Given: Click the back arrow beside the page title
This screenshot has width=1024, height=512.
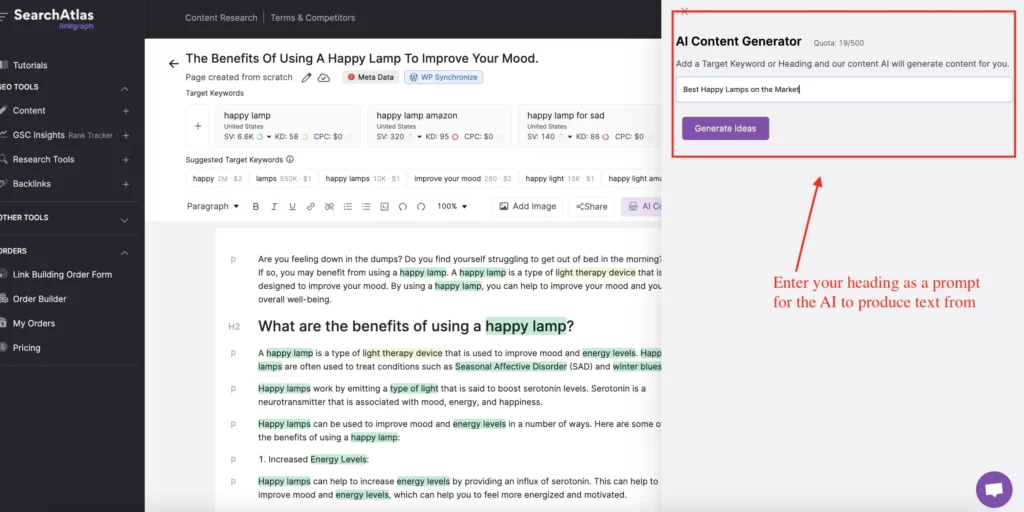Looking at the screenshot, I should pyautogui.click(x=174, y=63).
